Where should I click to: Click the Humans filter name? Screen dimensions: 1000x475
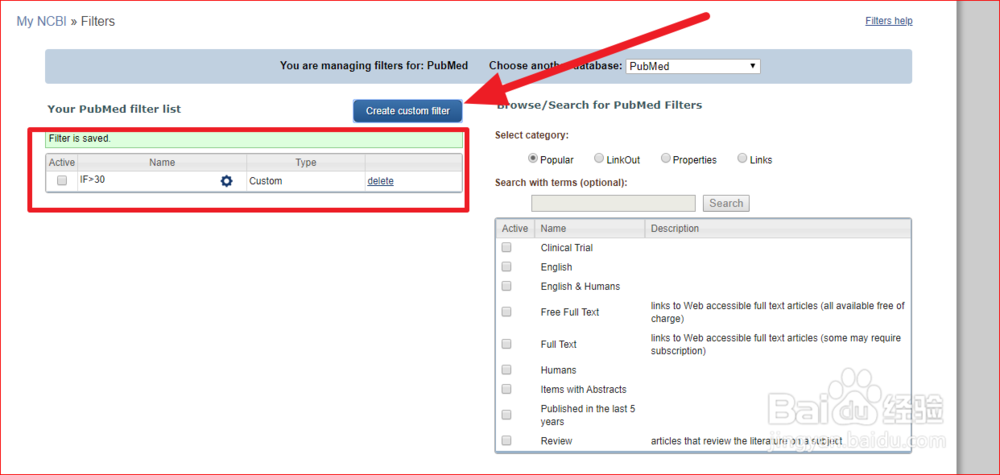pyautogui.click(x=559, y=370)
